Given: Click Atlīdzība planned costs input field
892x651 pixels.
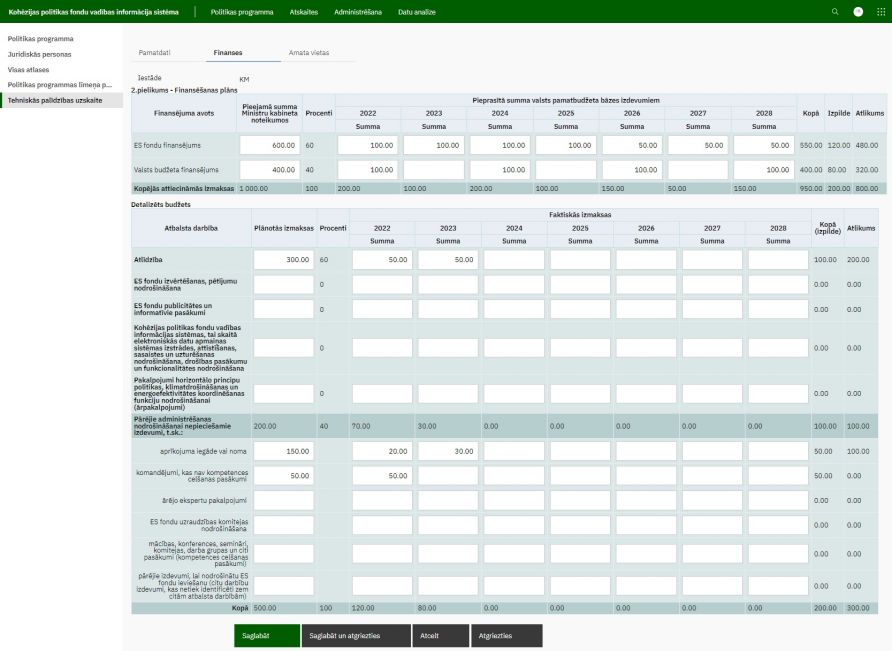Looking at the screenshot, I should coord(284,259).
